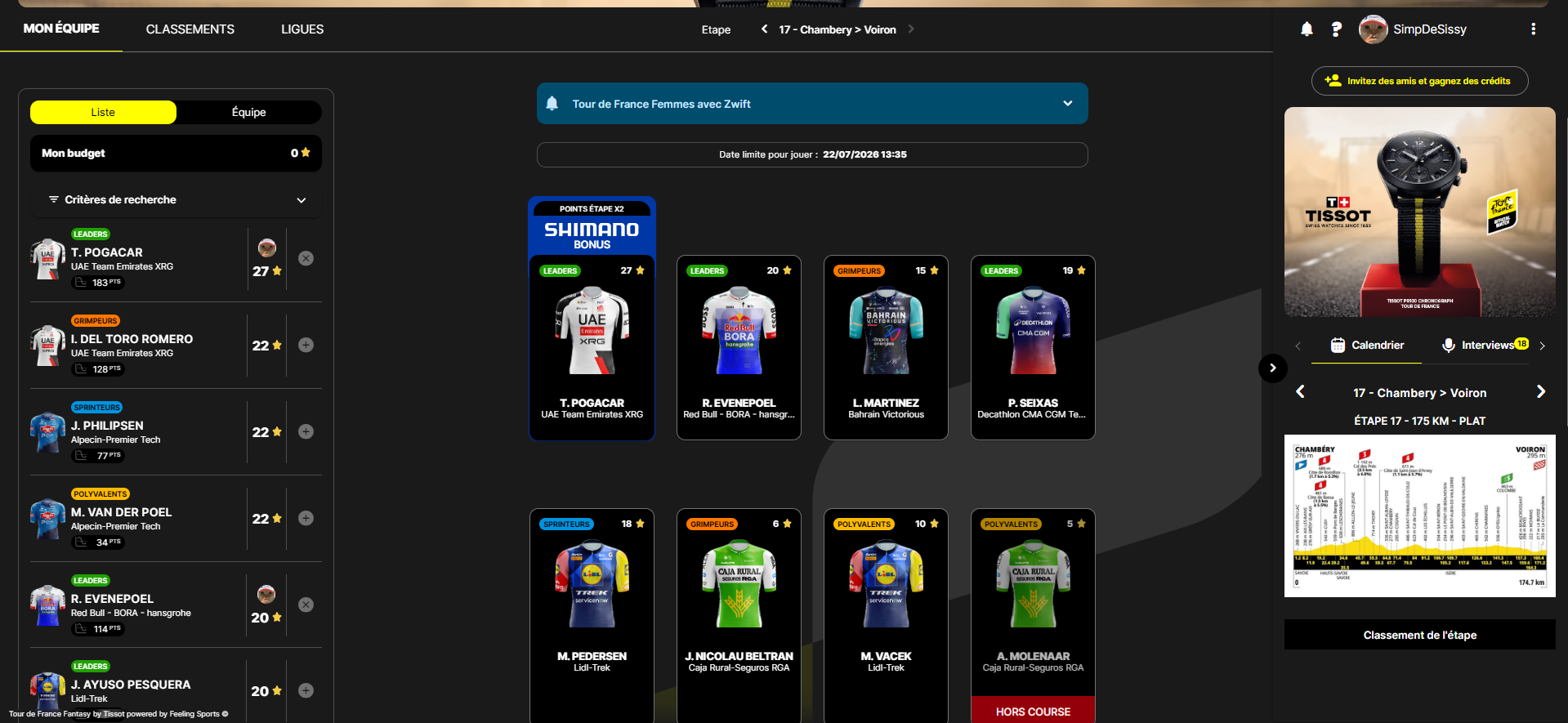The height and width of the screenshot is (723, 1568).
Task: Click the small right arrow beside Interviews
Action: tap(1542, 346)
